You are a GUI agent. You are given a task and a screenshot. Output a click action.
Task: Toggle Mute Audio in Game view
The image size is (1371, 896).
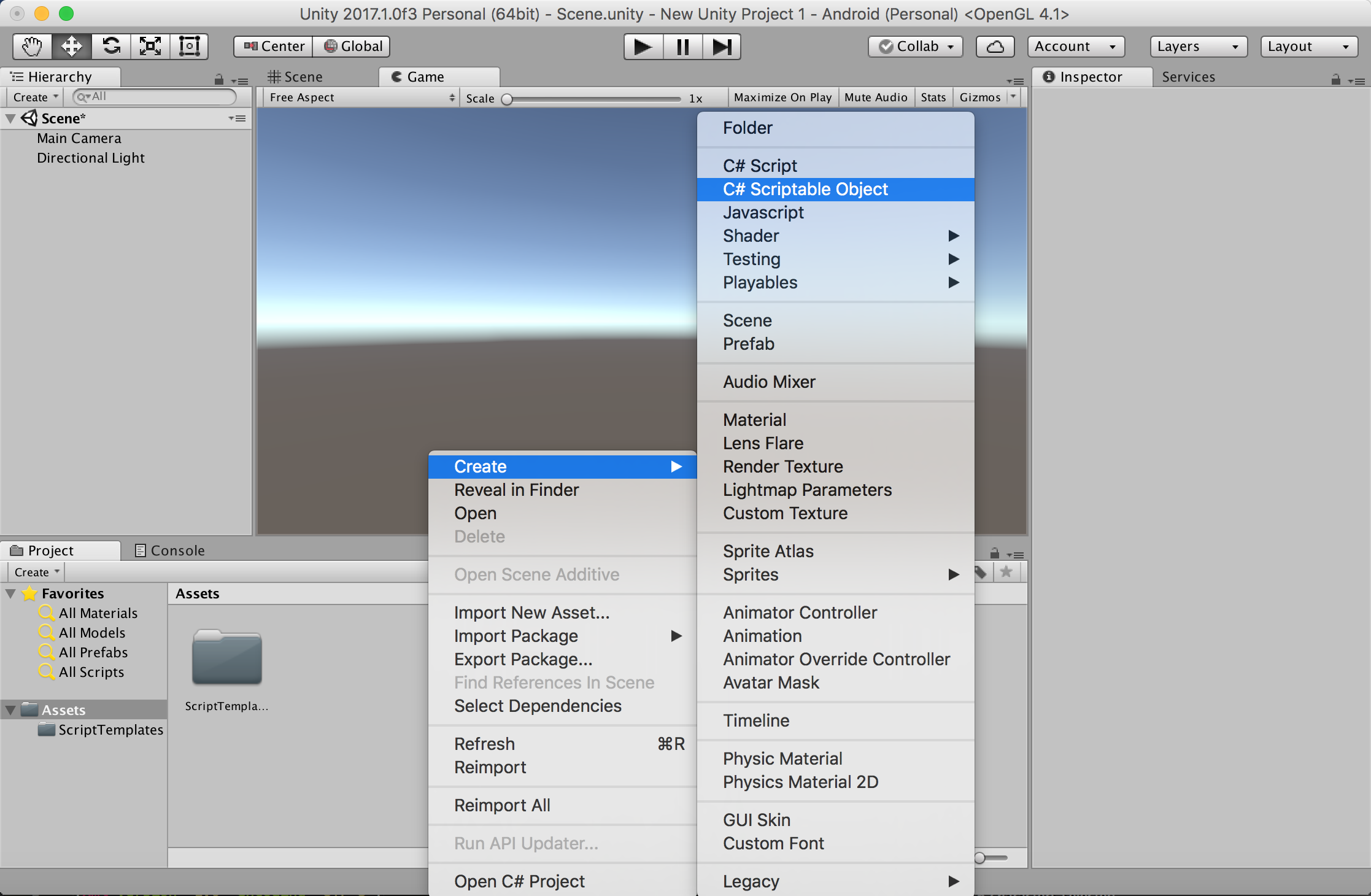coord(875,98)
